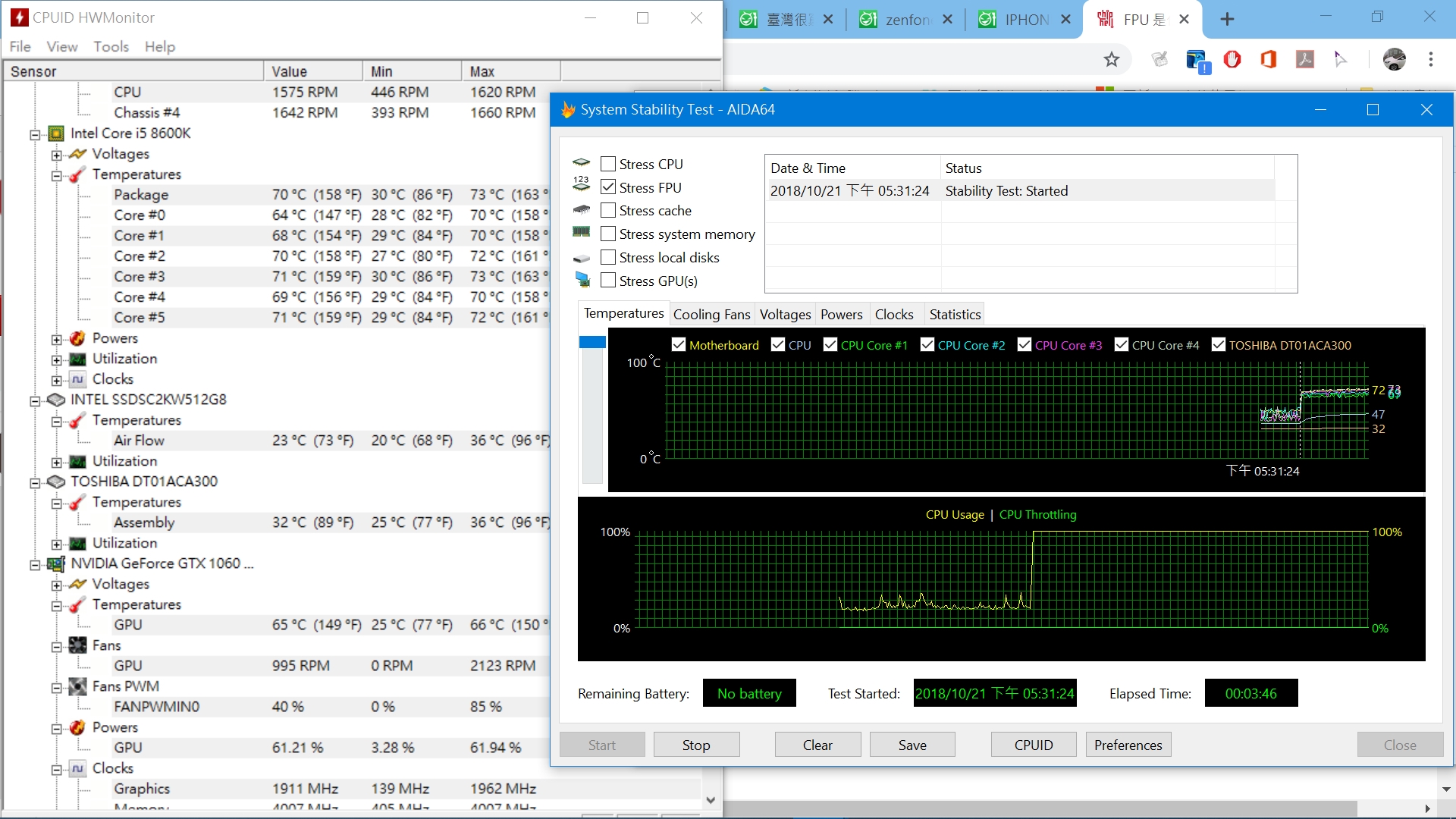The image size is (1456, 819).
Task: Click the Chrome horizontal scrollbar at bottom
Action: tap(1040, 808)
